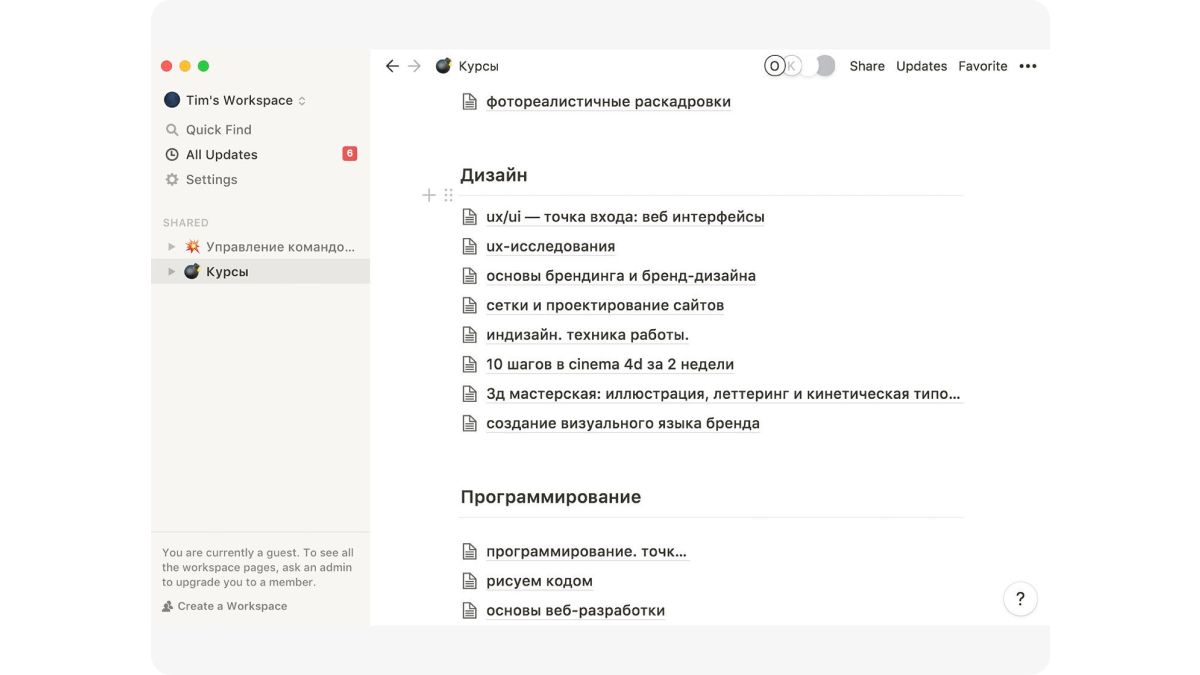Screen dimensions: 1200x675
Task: Add a new block with the plus icon
Action: click(x=429, y=195)
